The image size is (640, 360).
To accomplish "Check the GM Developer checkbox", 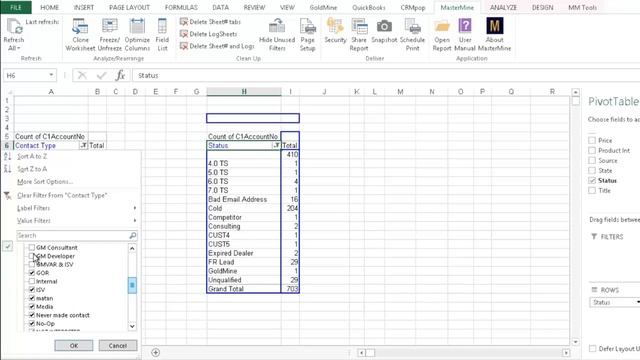I will coord(31,256).
